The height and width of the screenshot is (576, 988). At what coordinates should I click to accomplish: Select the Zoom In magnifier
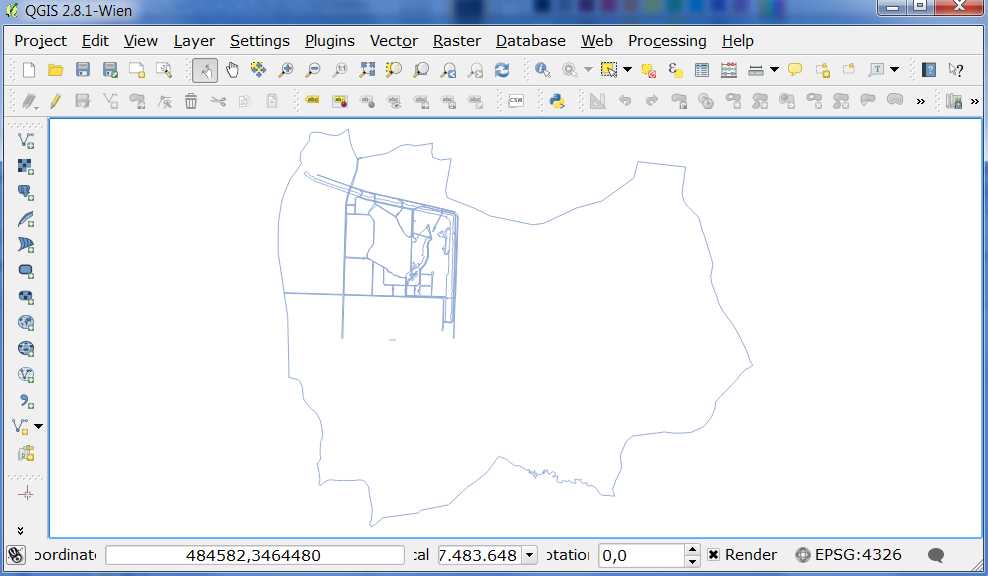click(x=285, y=70)
